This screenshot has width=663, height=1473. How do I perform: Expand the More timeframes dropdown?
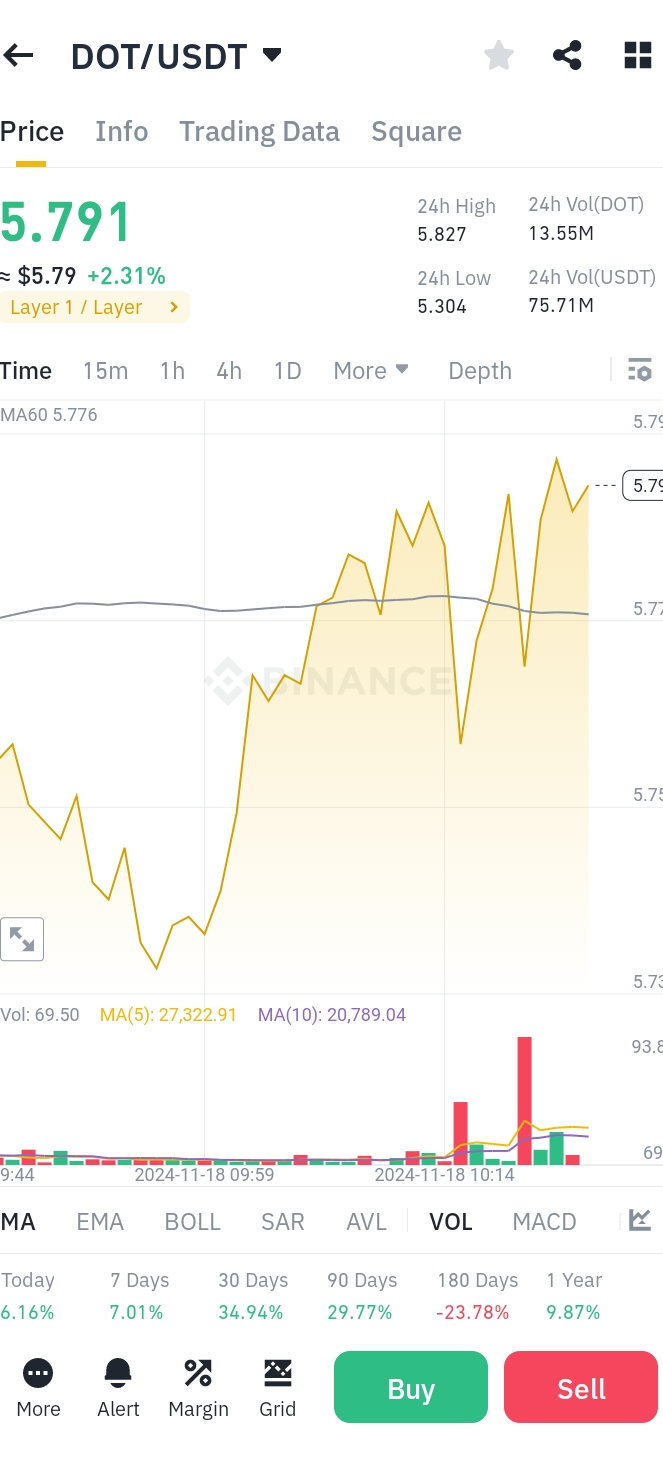[371, 371]
